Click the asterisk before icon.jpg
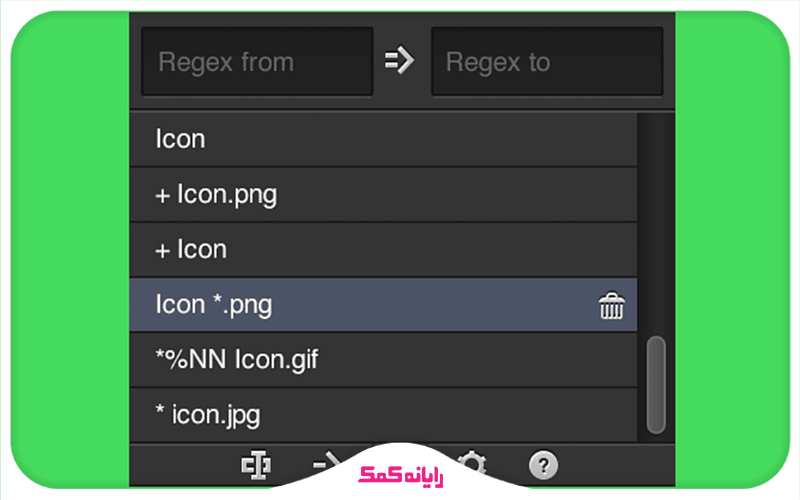This screenshot has width=800, height=500. pyautogui.click(x=160, y=409)
